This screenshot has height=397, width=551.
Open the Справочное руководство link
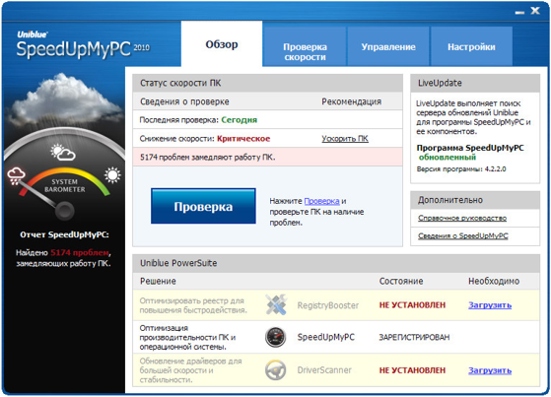pyautogui.click(x=462, y=218)
